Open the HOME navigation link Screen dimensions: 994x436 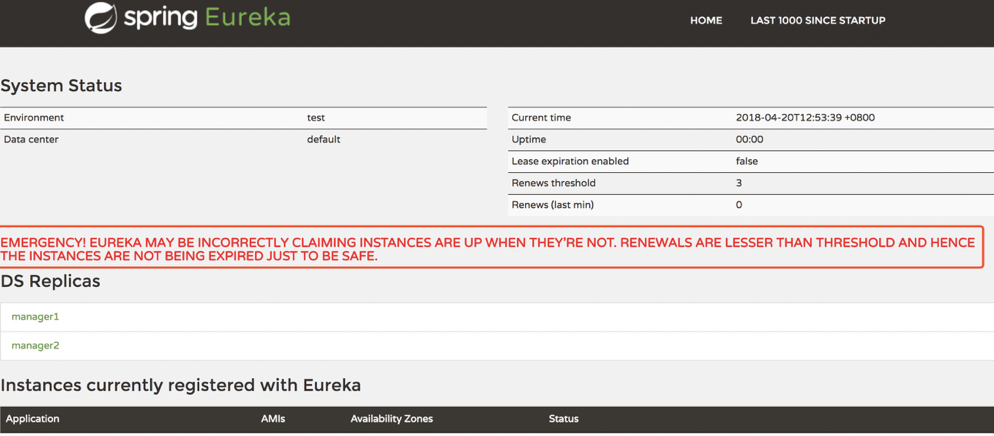[706, 21]
